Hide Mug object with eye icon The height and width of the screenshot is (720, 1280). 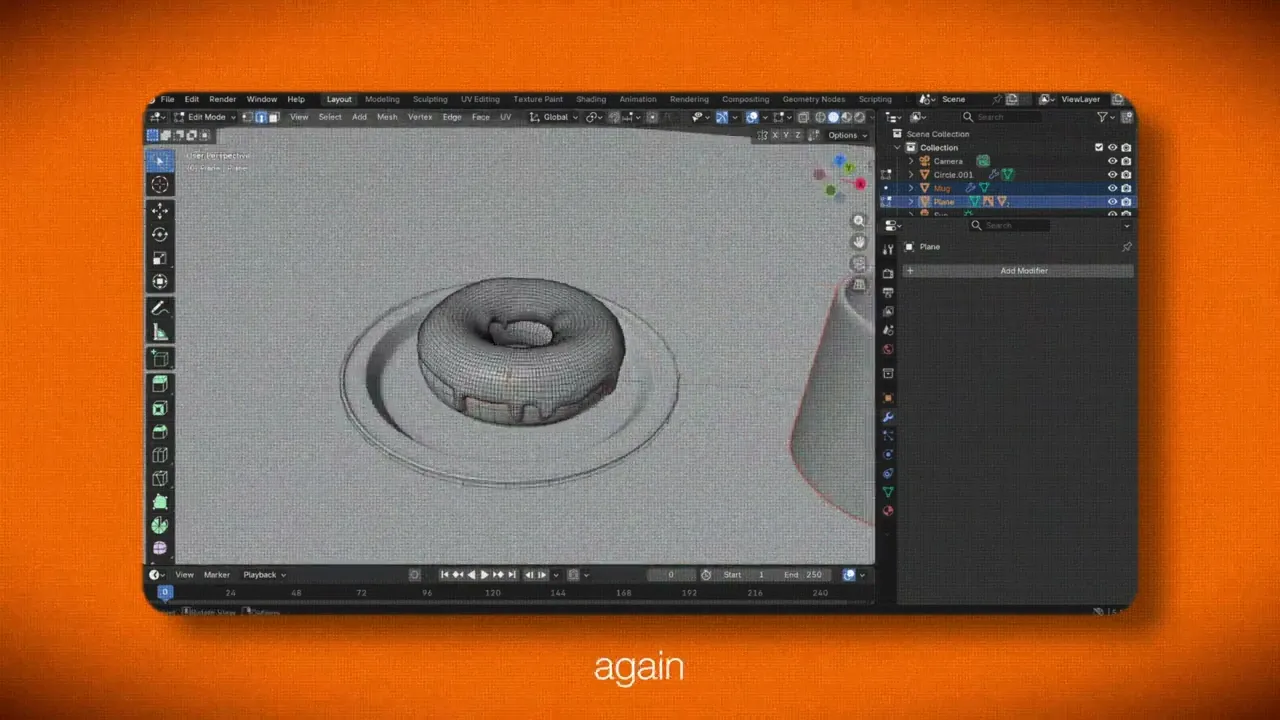pos(1112,188)
